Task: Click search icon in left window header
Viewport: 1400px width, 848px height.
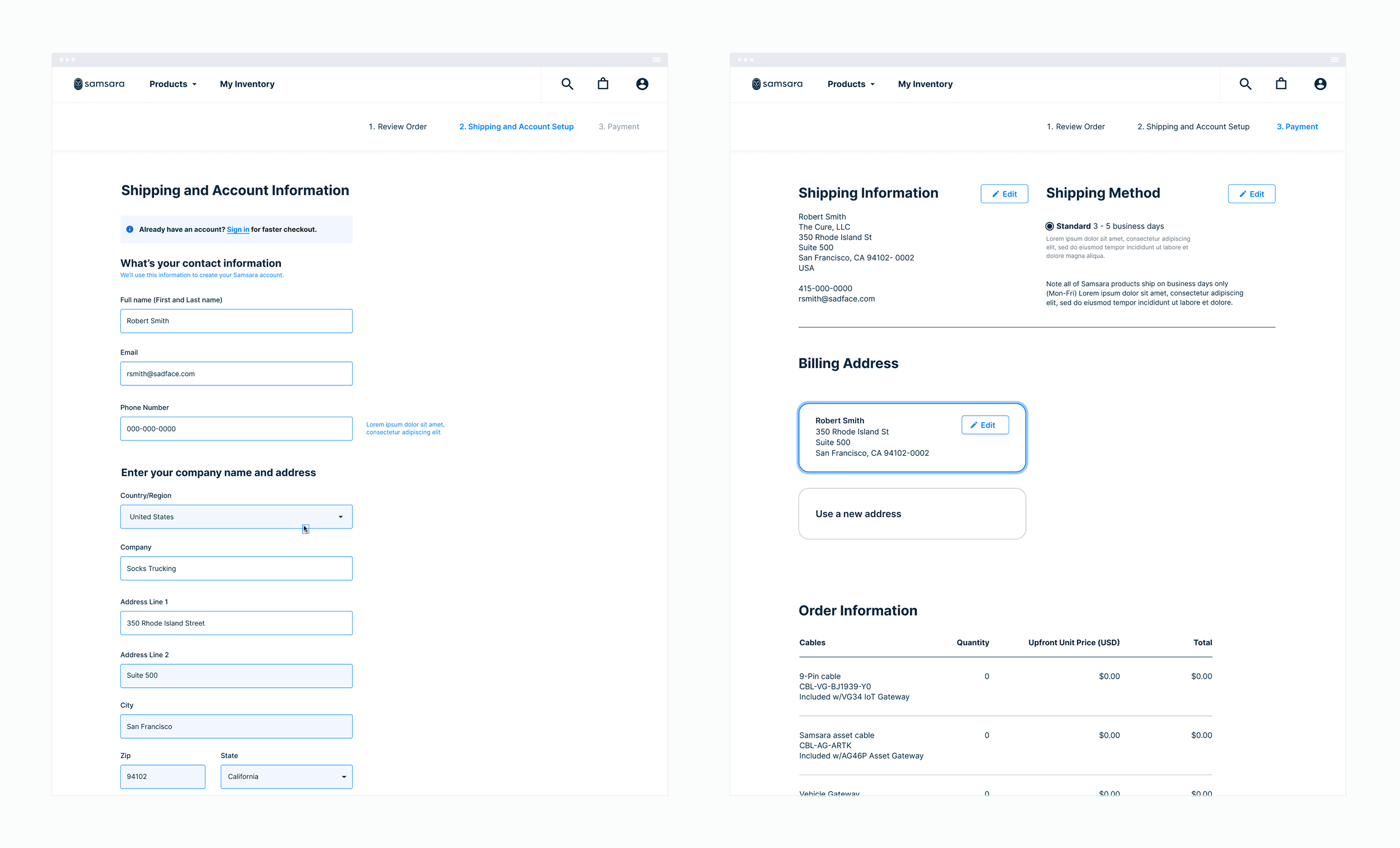Action: pyautogui.click(x=567, y=84)
